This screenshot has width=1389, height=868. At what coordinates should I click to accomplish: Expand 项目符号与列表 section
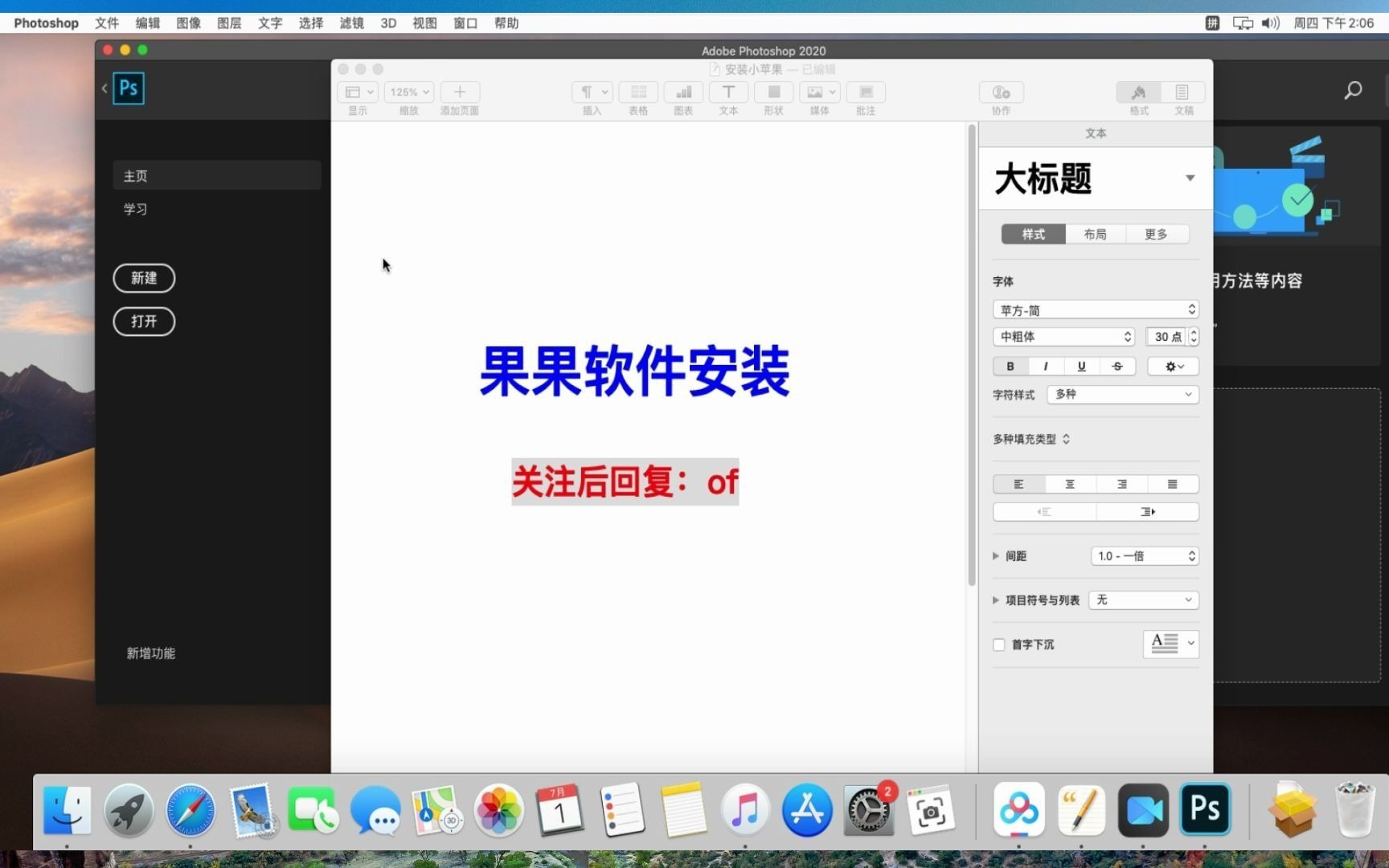tap(996, 600)
